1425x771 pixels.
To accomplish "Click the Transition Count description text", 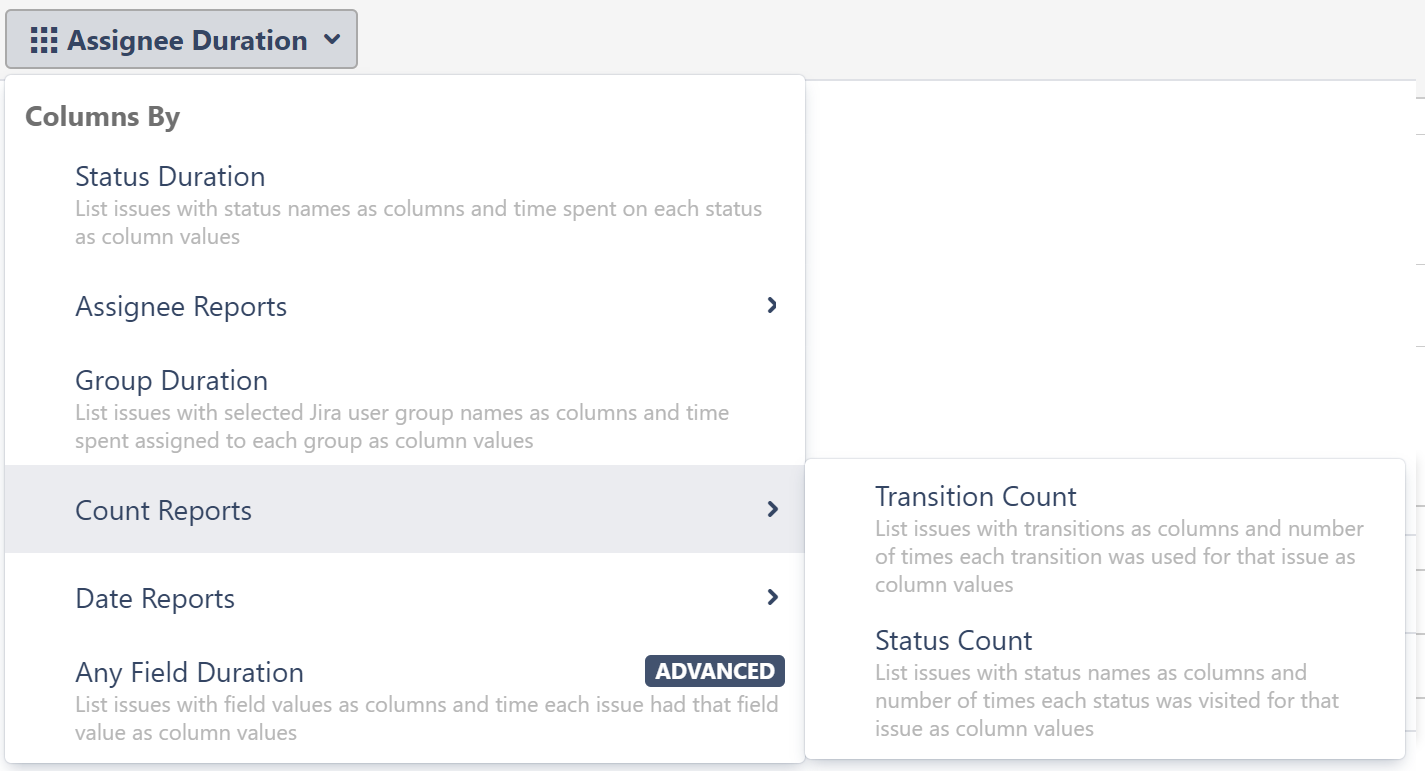I will click(x=1118, y=556).
